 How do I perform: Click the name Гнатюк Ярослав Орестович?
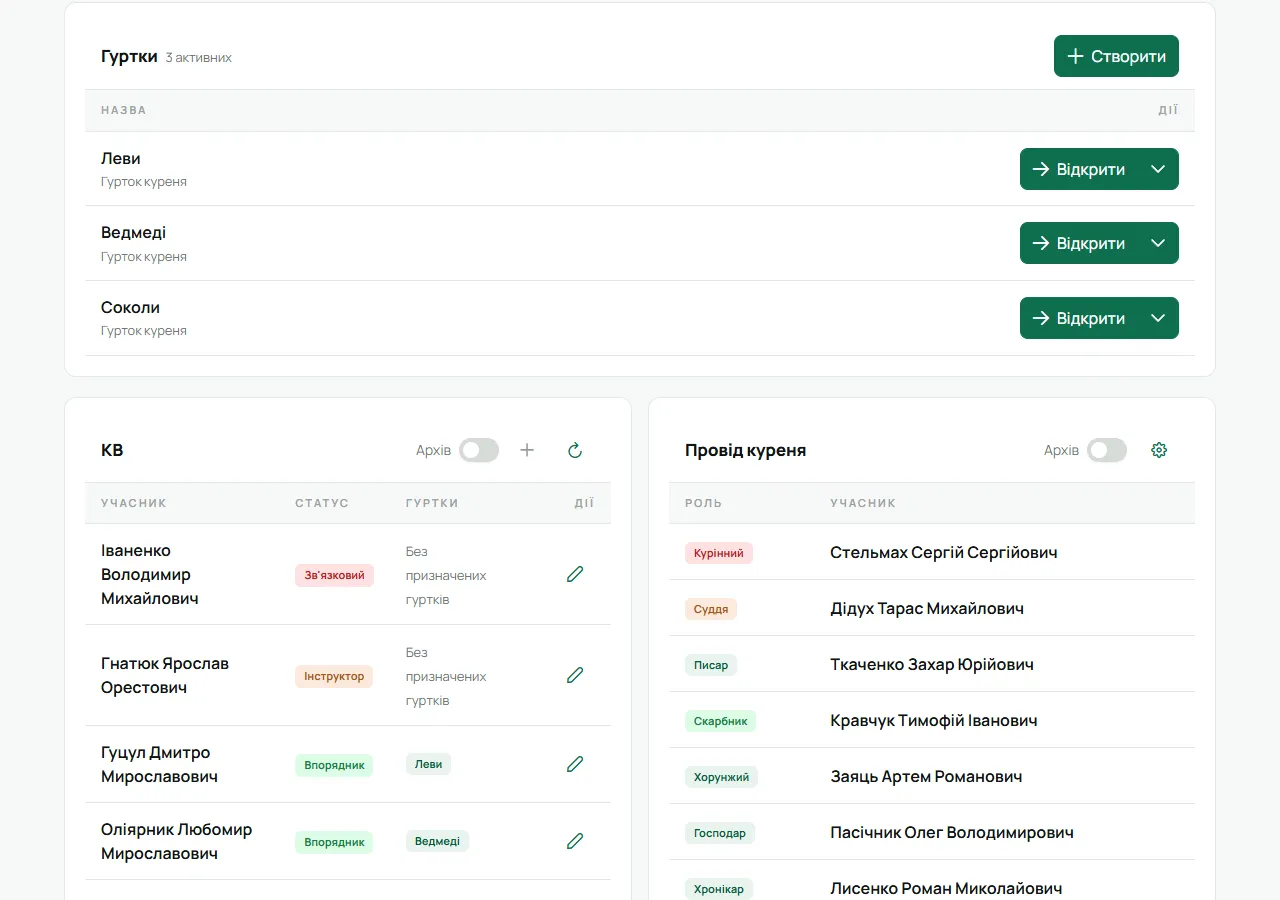coord(165,675)
